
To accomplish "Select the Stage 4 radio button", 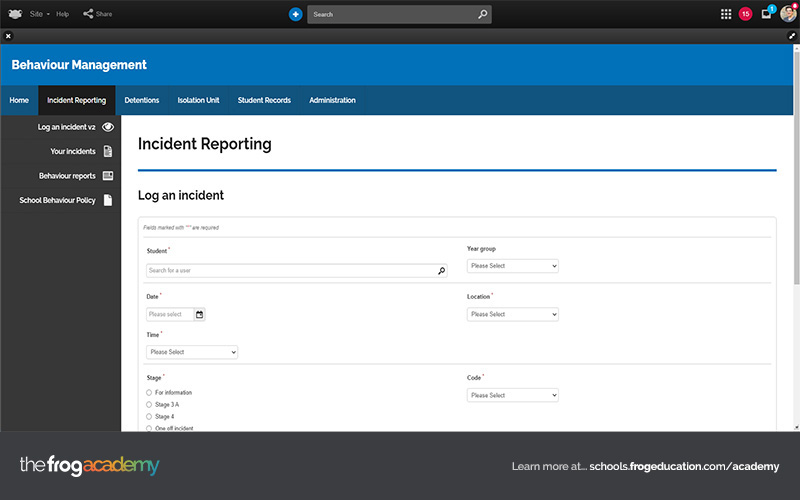I will tap(149, 417).
